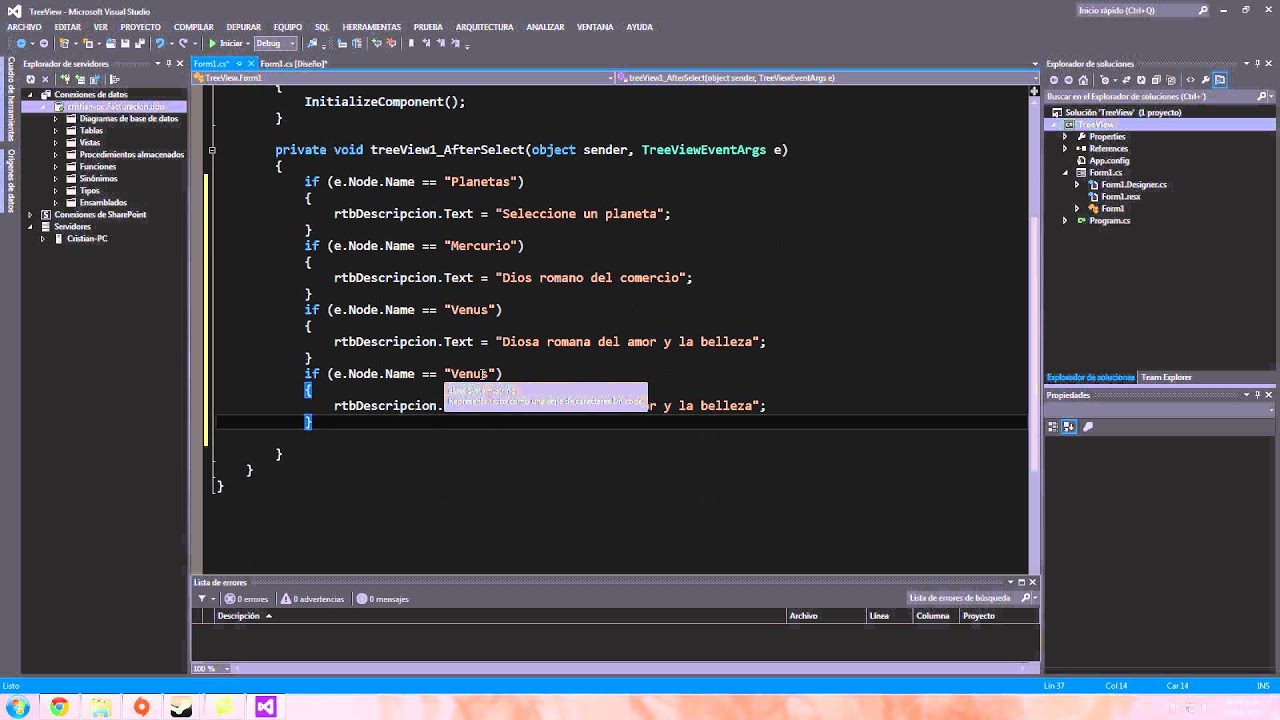Image resolution: width=1280 pixels, height=720 pixels.
Task: Expand the References node
Action: click(x=1066, y=149)
